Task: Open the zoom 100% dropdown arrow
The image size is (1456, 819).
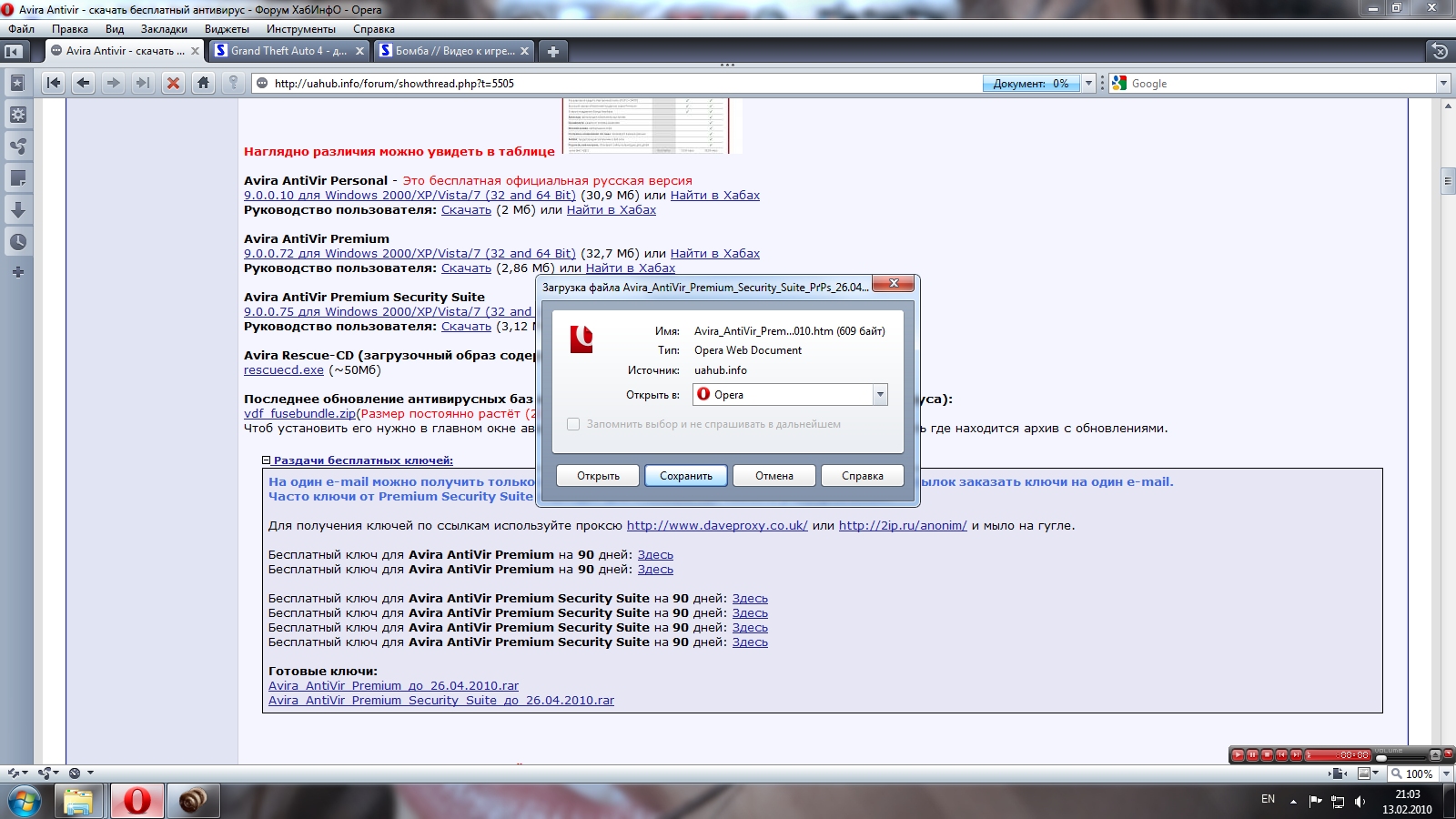Action: point(1446,773)
